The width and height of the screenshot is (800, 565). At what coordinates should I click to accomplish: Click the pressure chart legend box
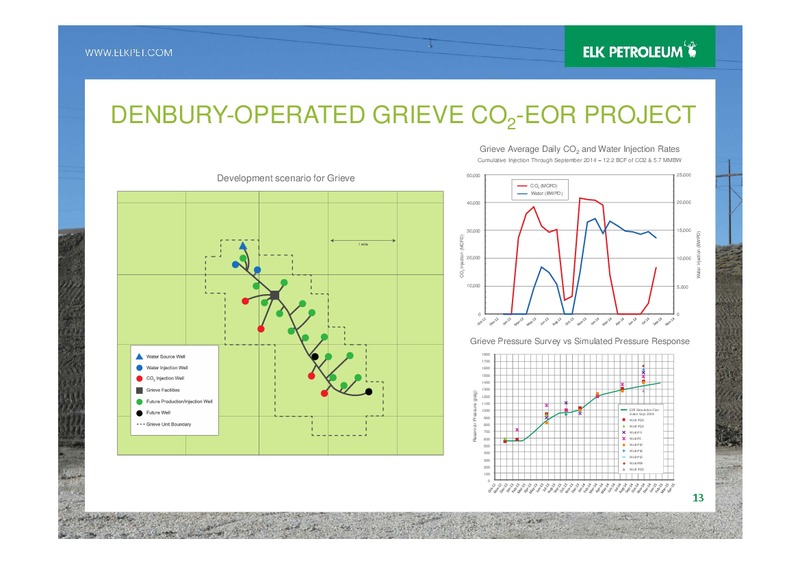pos(640,439)
